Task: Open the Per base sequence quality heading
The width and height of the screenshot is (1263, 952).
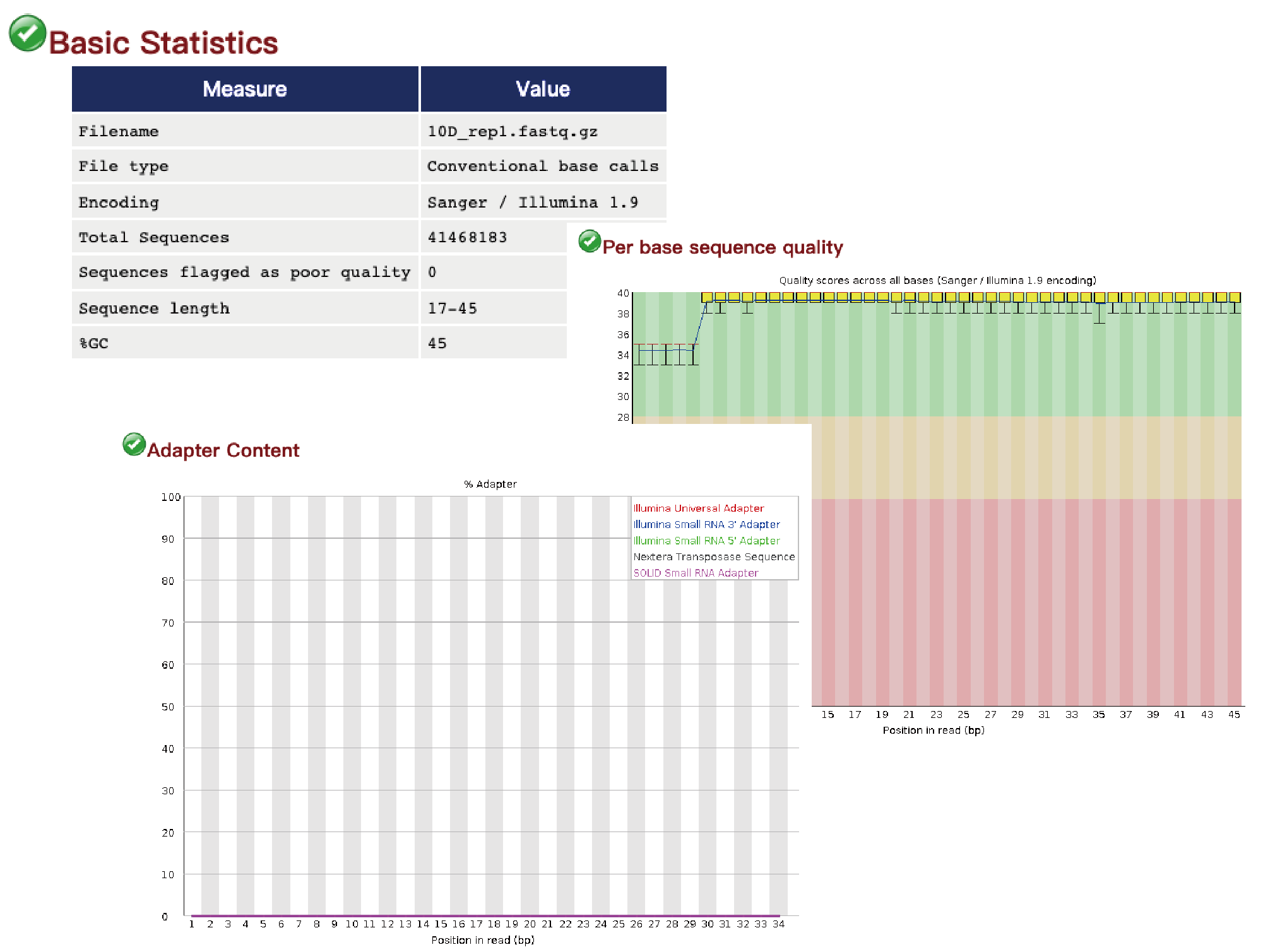Action: point(723,247)
